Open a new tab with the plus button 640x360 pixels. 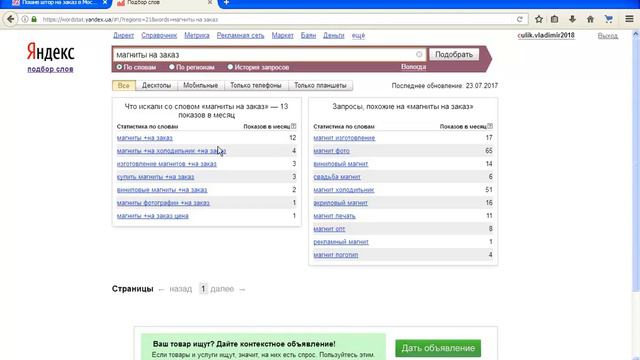point(226,3)
